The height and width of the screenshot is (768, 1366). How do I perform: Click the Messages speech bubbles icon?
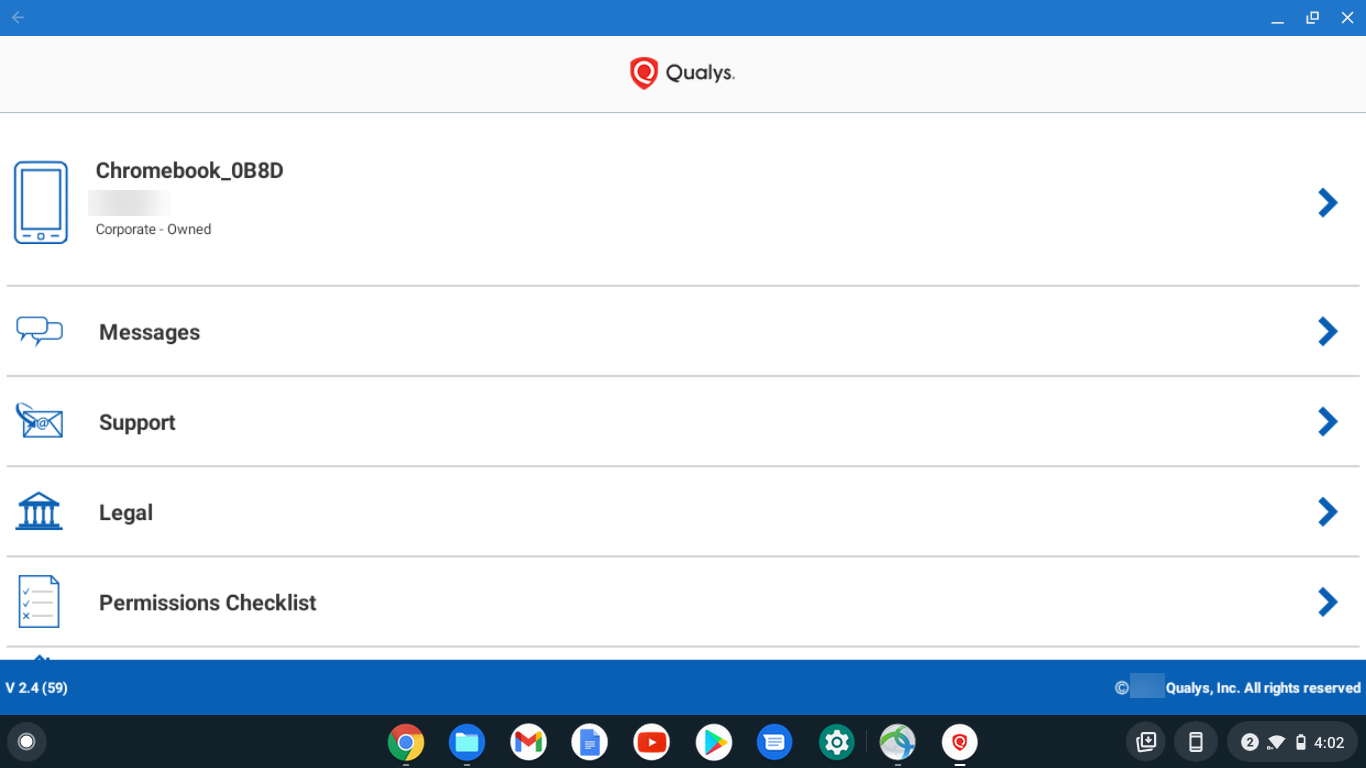click(x=40, y=331)
